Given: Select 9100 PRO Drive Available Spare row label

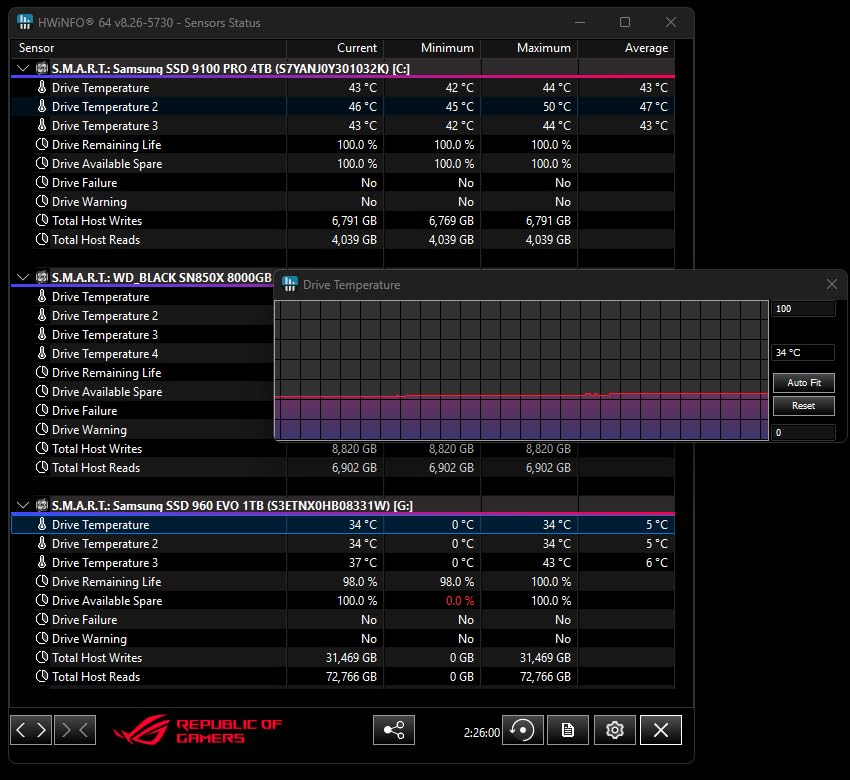Looking at the screenshot, I should point(107,164).
